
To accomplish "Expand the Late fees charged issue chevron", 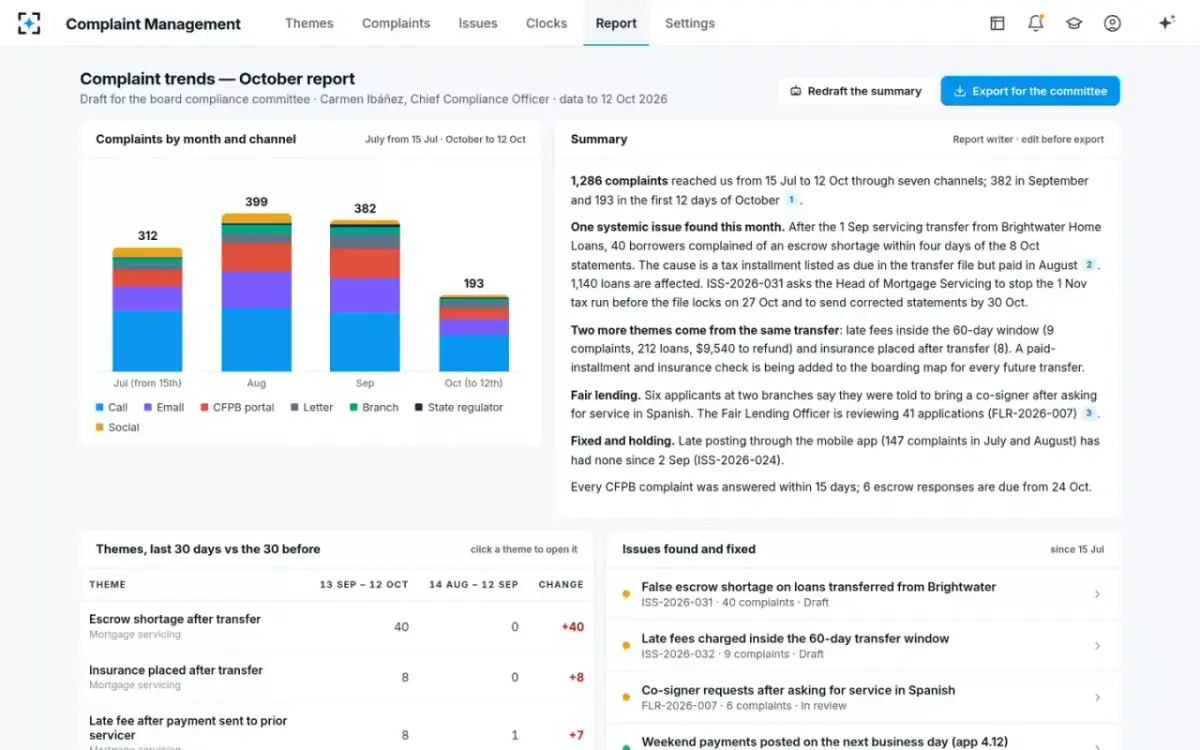I will coord(1097,646).
